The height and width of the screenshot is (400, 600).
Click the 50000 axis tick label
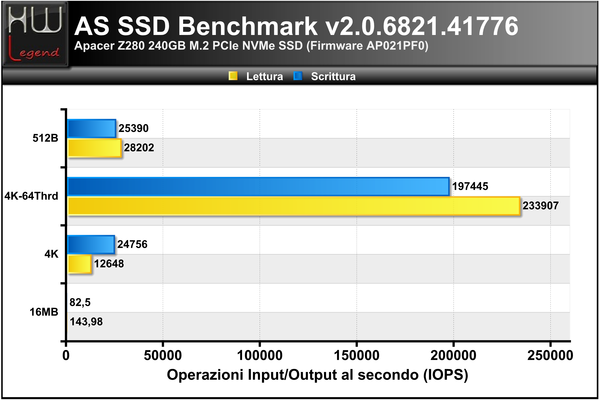click(x=163, y=356)
